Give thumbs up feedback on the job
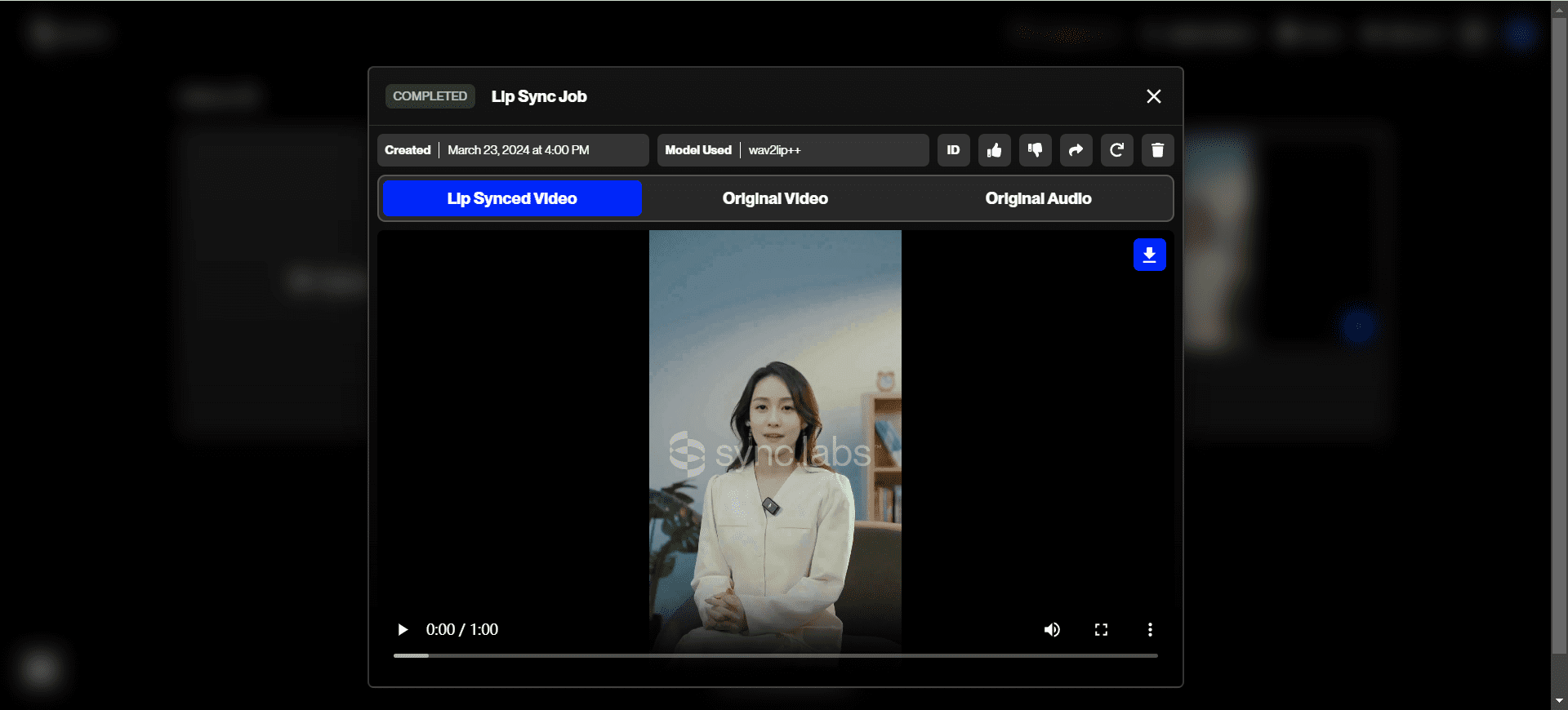This screenshot has height=710, width=1568. [994, 150]
